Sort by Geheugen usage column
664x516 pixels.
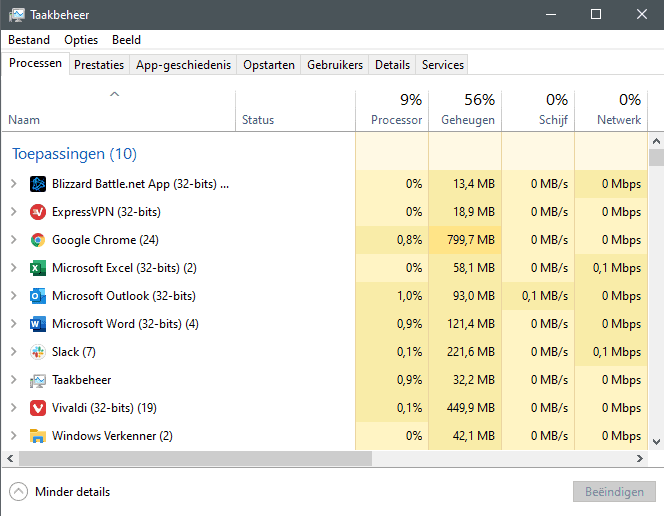click(465, 111)
